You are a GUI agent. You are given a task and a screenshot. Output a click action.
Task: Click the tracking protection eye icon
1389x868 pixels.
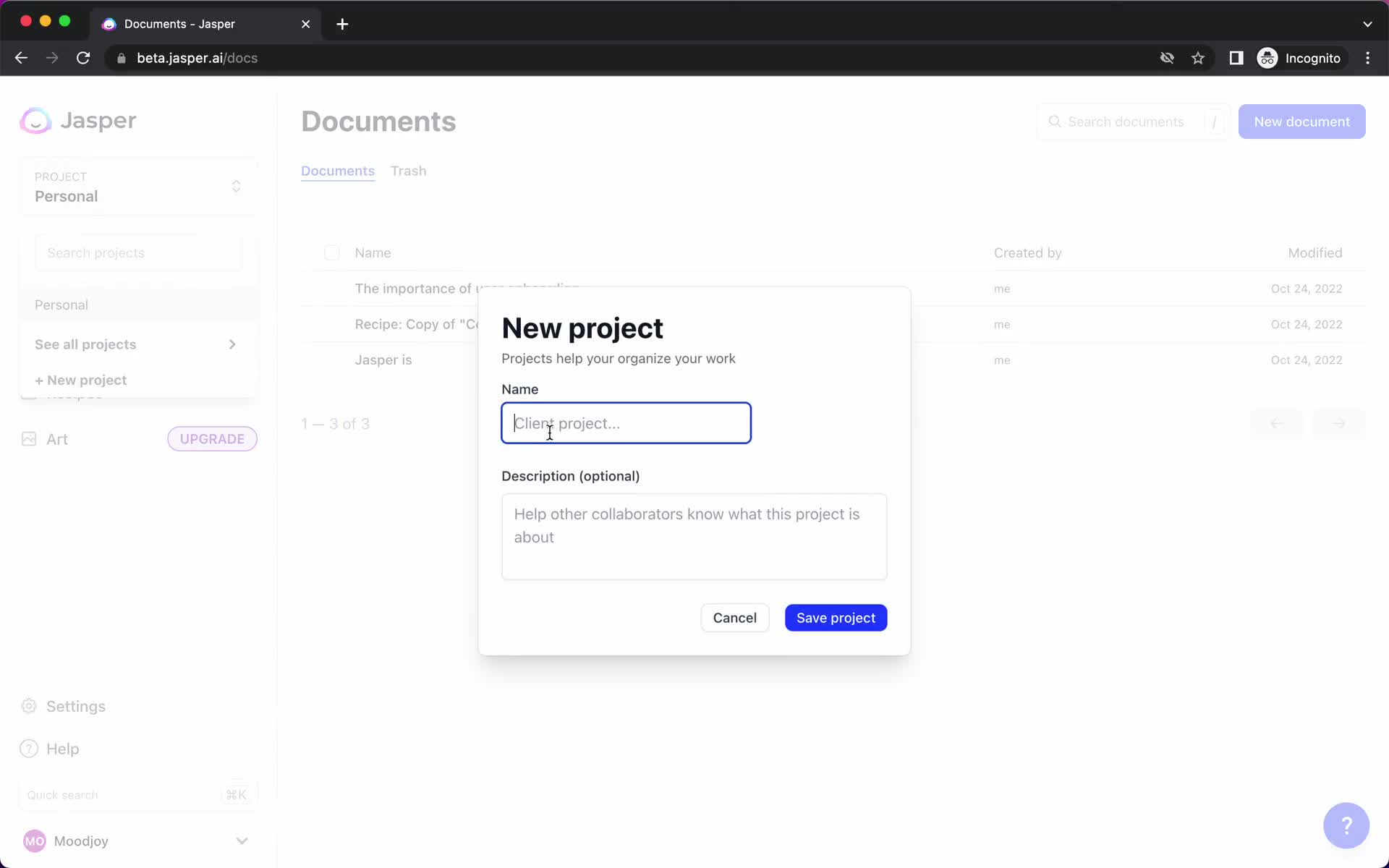[x=1167, y=58]
